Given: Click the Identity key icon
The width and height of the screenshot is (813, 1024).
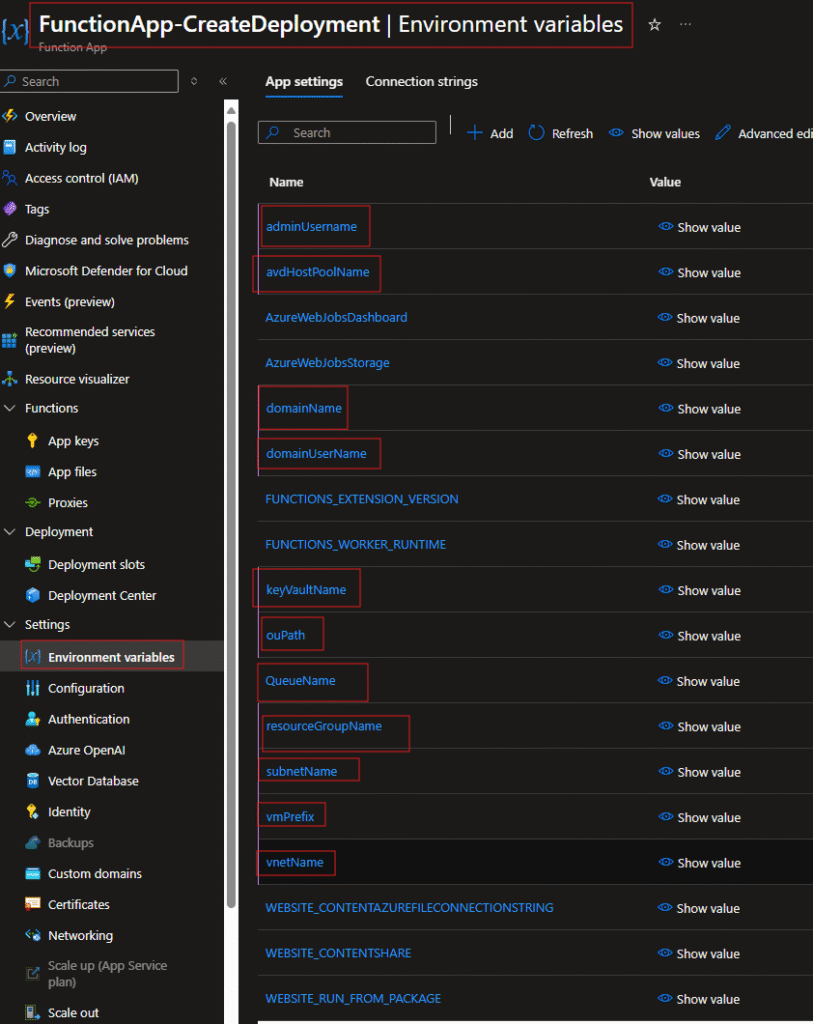Looking at the screenshot, I should (x=33, y=812).
